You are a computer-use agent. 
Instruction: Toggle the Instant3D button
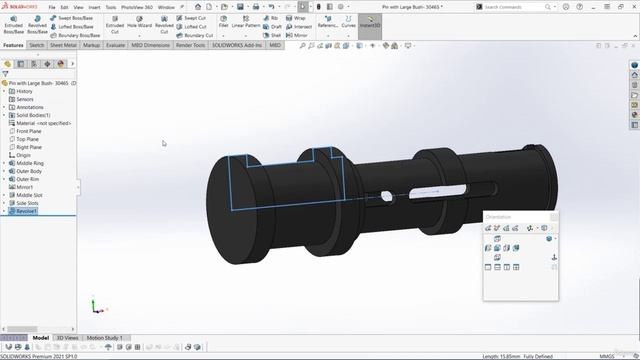coord(370,26)
